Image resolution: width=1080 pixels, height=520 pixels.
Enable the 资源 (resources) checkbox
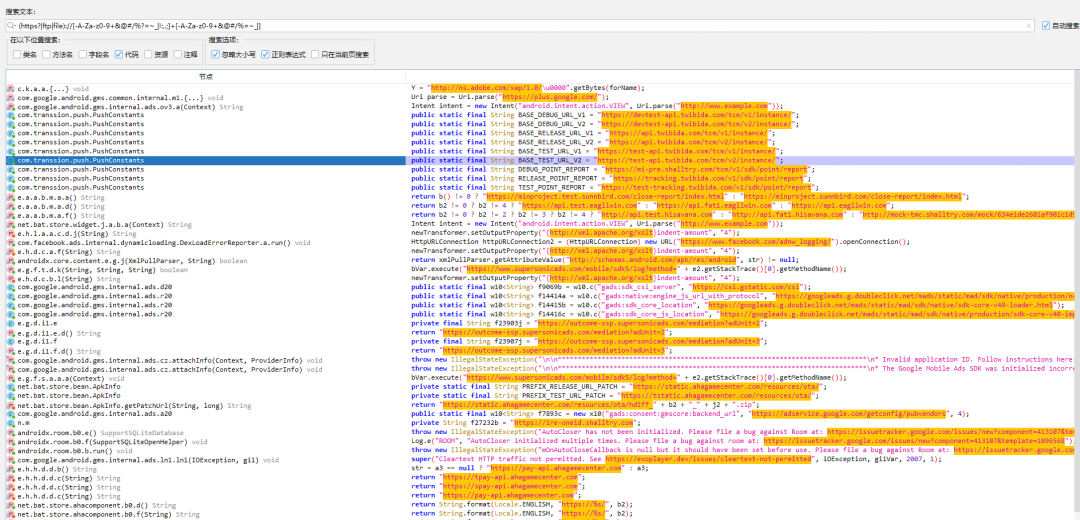pyautogui.click(x=149, y=54)
